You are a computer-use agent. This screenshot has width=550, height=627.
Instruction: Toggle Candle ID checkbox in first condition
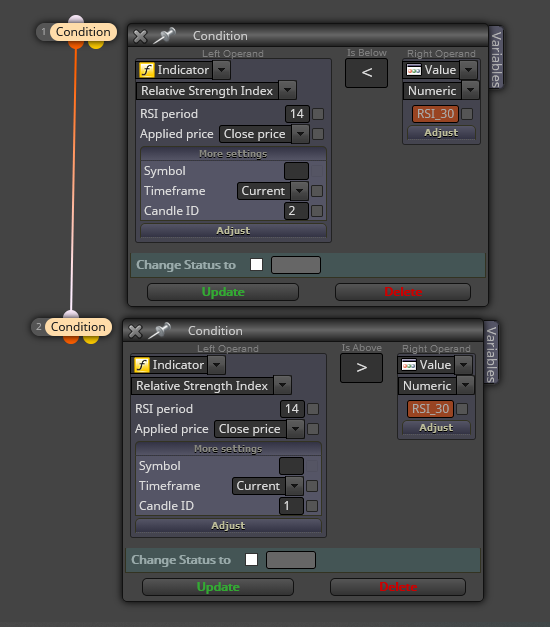click(317, 211)
